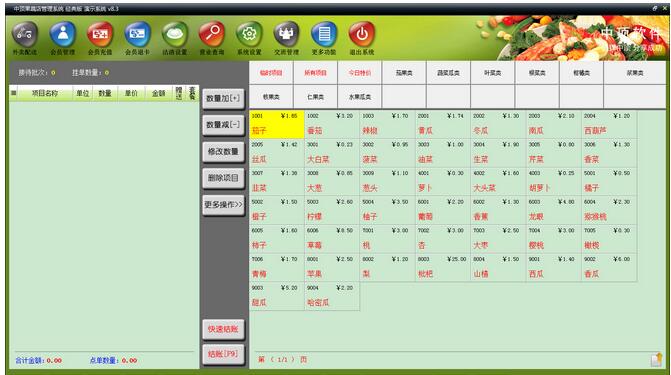This screenshot has width=671, height=375.
Task: Select item 6006 草莓
Action: [332, 239]
